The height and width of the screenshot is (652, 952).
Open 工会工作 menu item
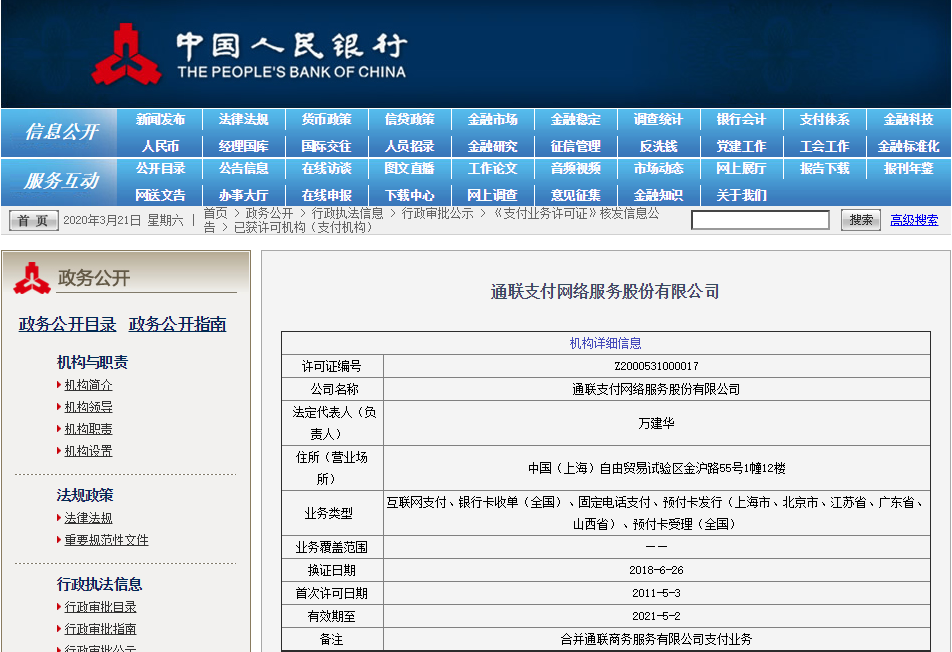[x=824, y=146]
